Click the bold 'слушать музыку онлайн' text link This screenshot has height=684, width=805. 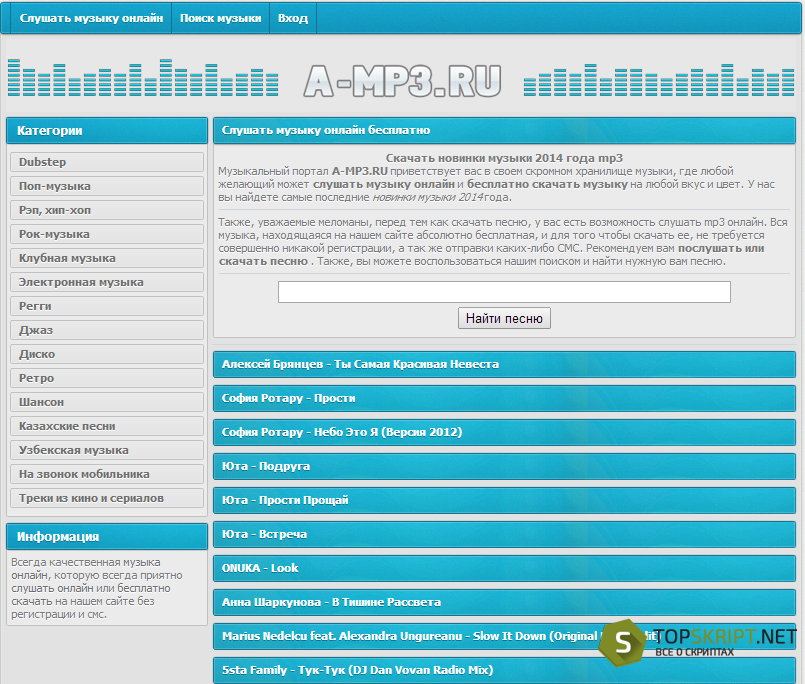tap(384, 184)
